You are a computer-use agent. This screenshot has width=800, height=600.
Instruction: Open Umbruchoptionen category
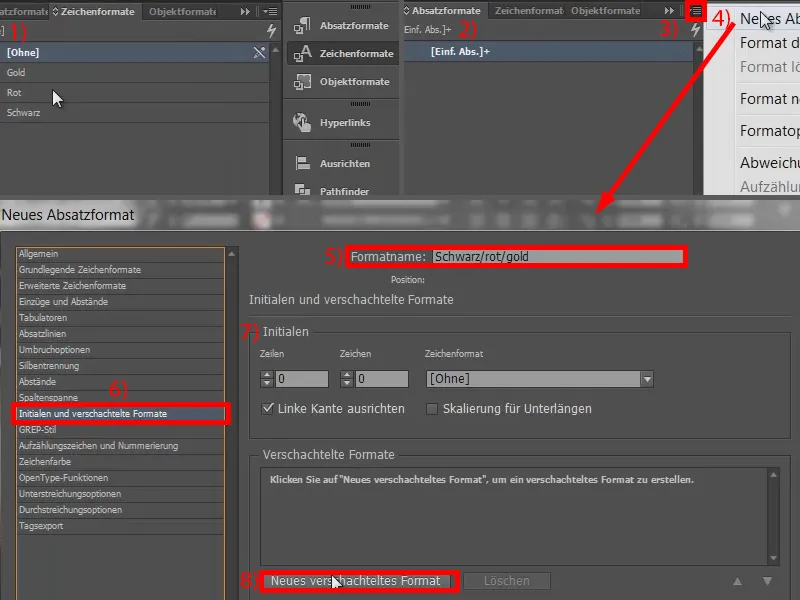(120, 350)
